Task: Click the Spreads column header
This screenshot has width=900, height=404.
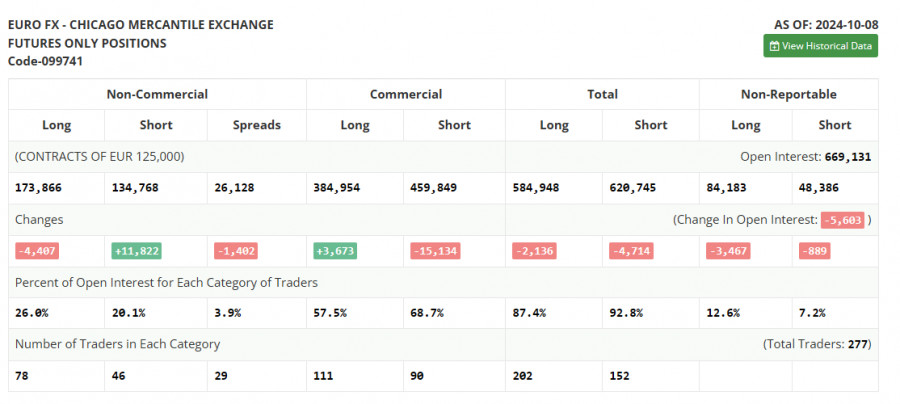Action: pyautogui.click(x=257, y=125)
